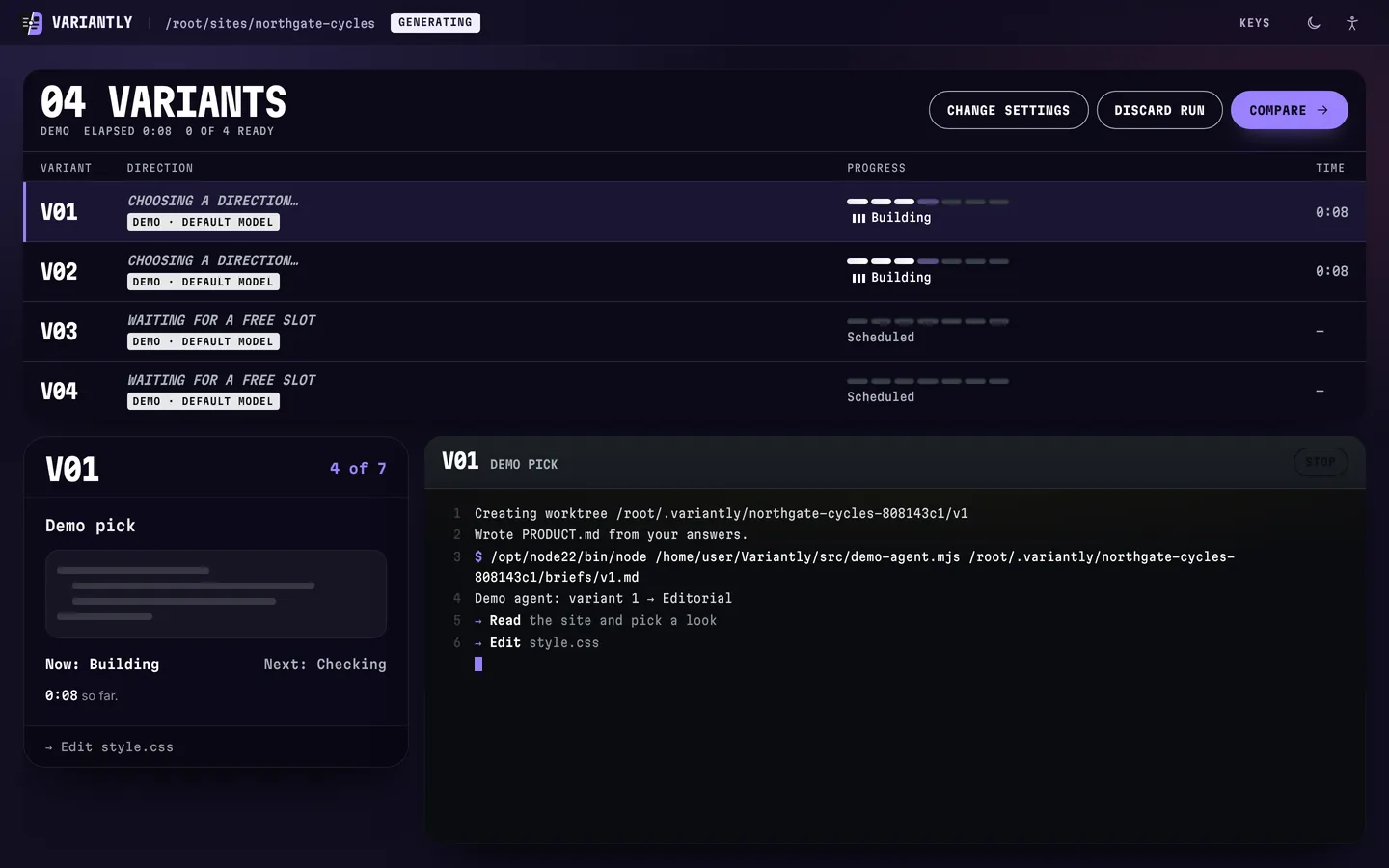Click log line 'Creating worktree'
This screenshot has height=868, width=1389.
[722, 513]
